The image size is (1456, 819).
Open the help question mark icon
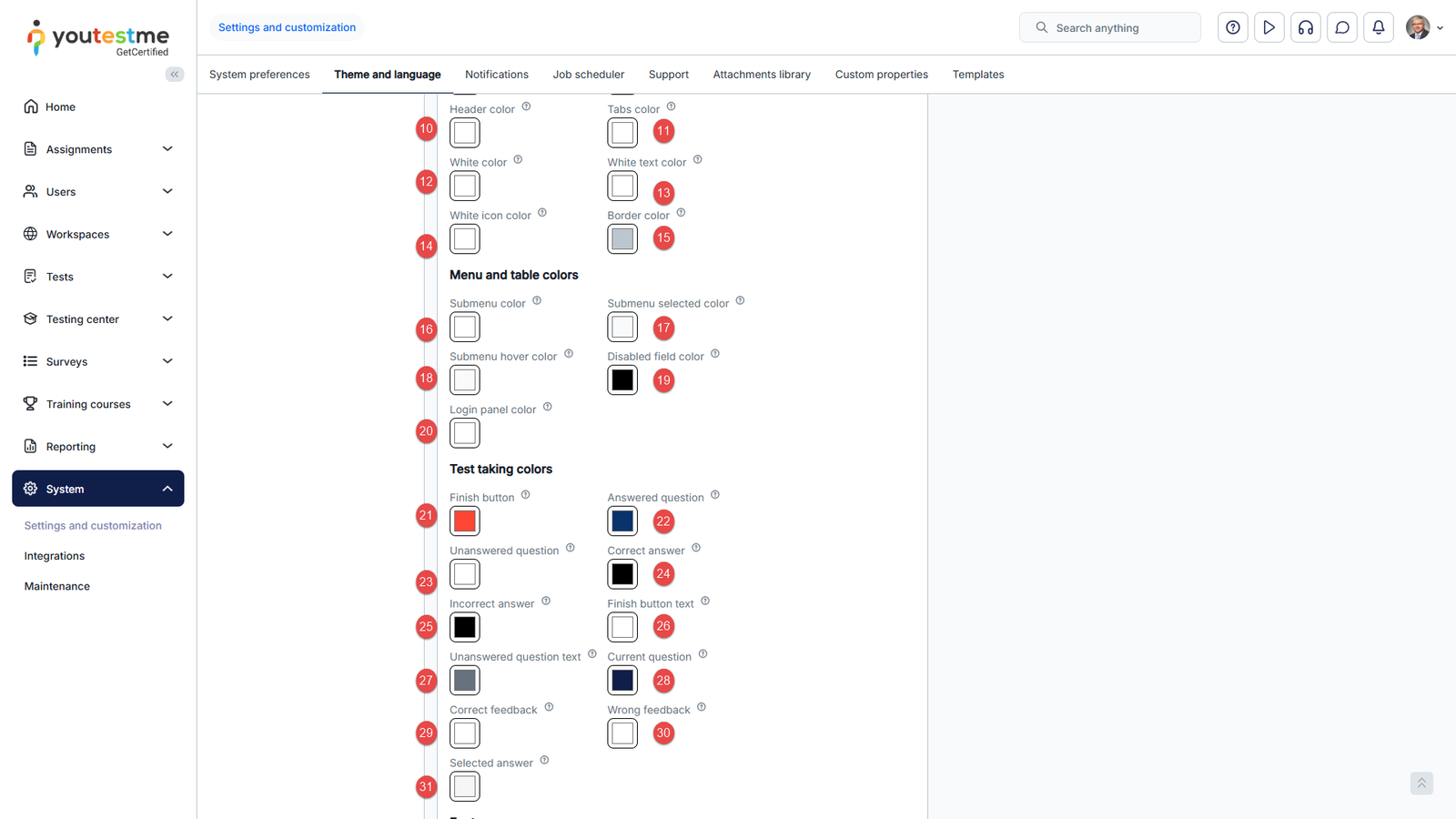pyautogui.click(x=1232, y=27)
